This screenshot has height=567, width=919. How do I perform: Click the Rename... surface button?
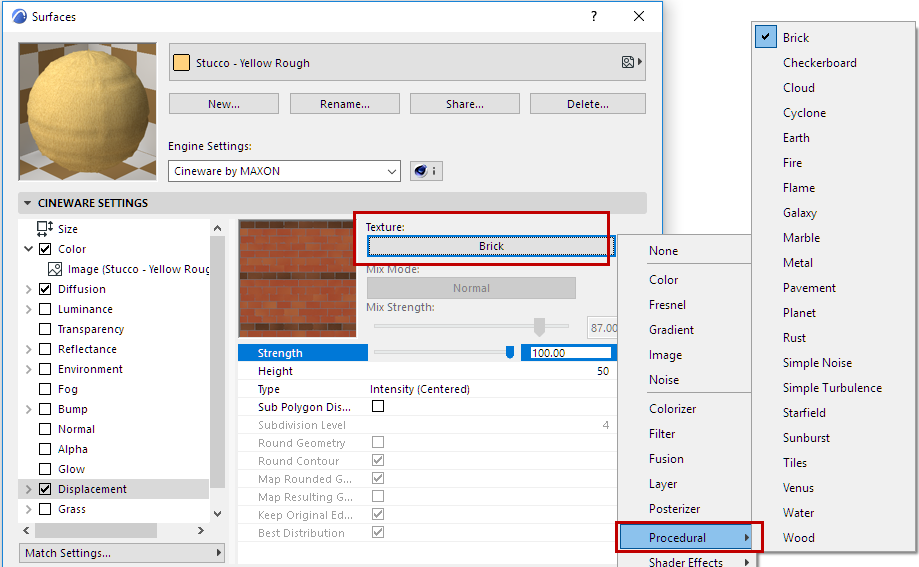coord(345,104)
